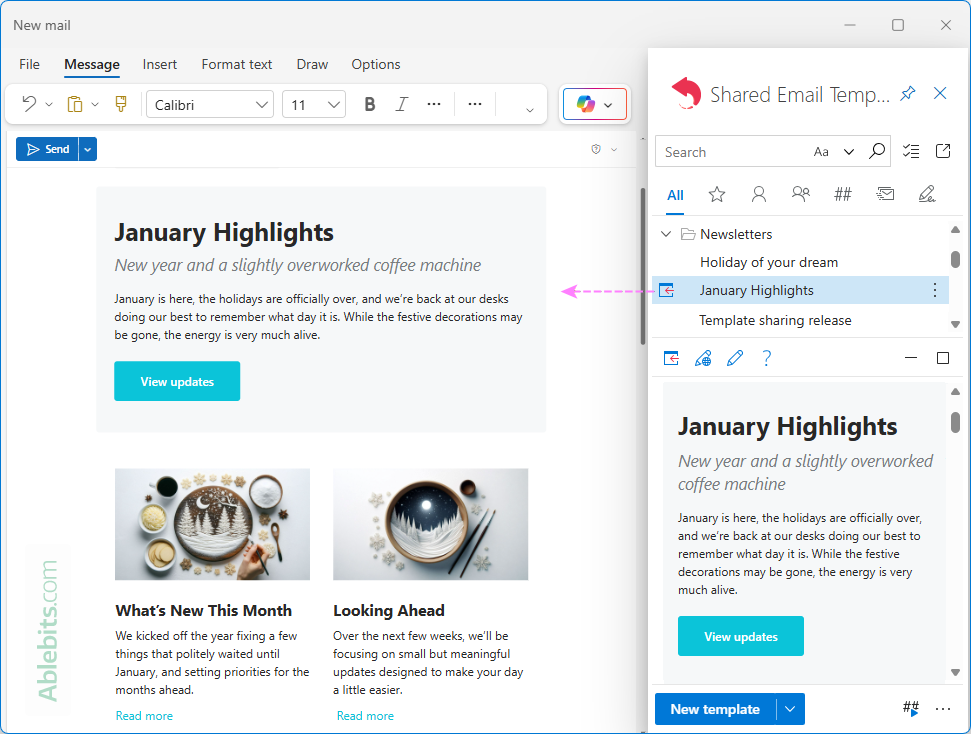Open the multi-select checklist icon near Search
971x734 pixels.
(911, 151)
